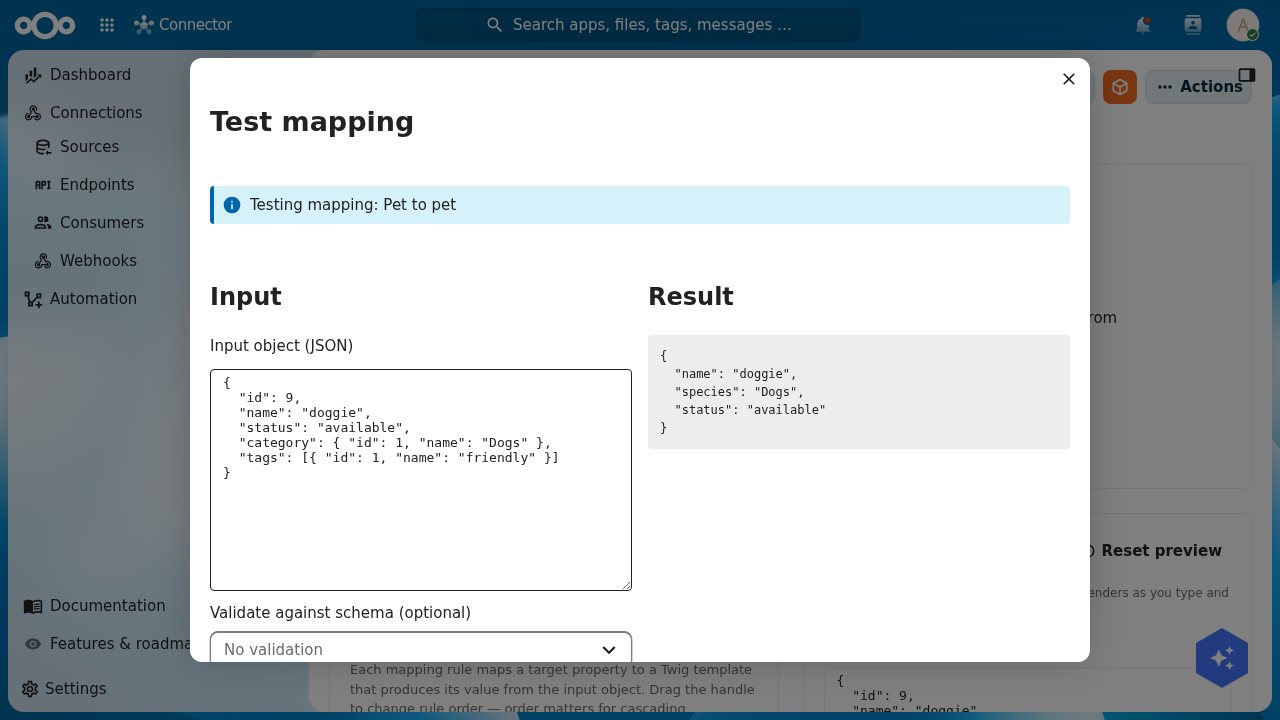Image resolution: width=1280 pixels, height=720 pixels.
Task: Click the Automation flow icon
Action: coord(33,299)
